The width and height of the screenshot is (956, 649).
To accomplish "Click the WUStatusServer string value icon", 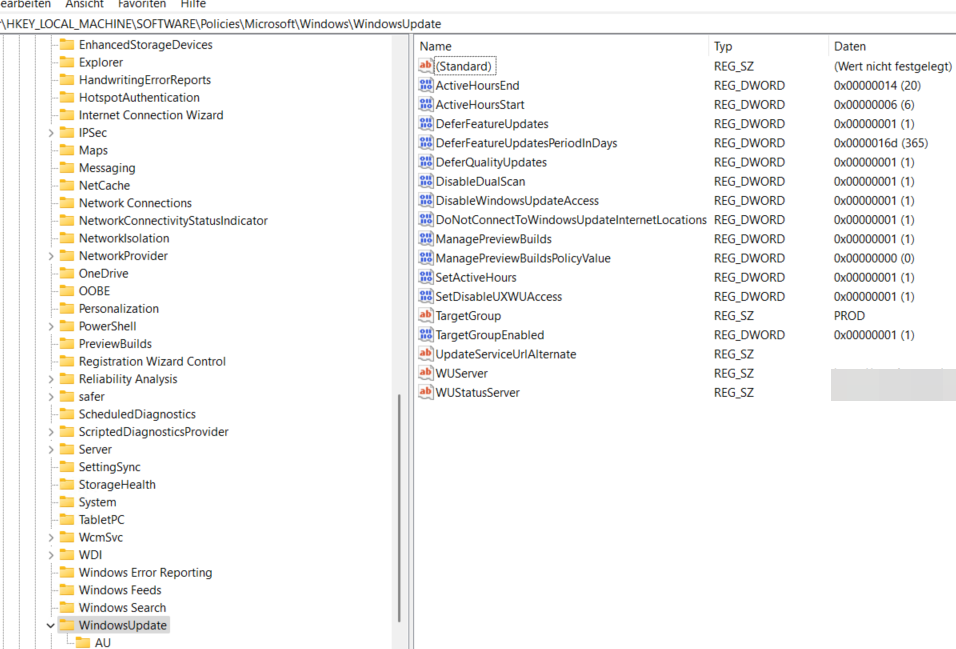I will [x=425, y=392].
